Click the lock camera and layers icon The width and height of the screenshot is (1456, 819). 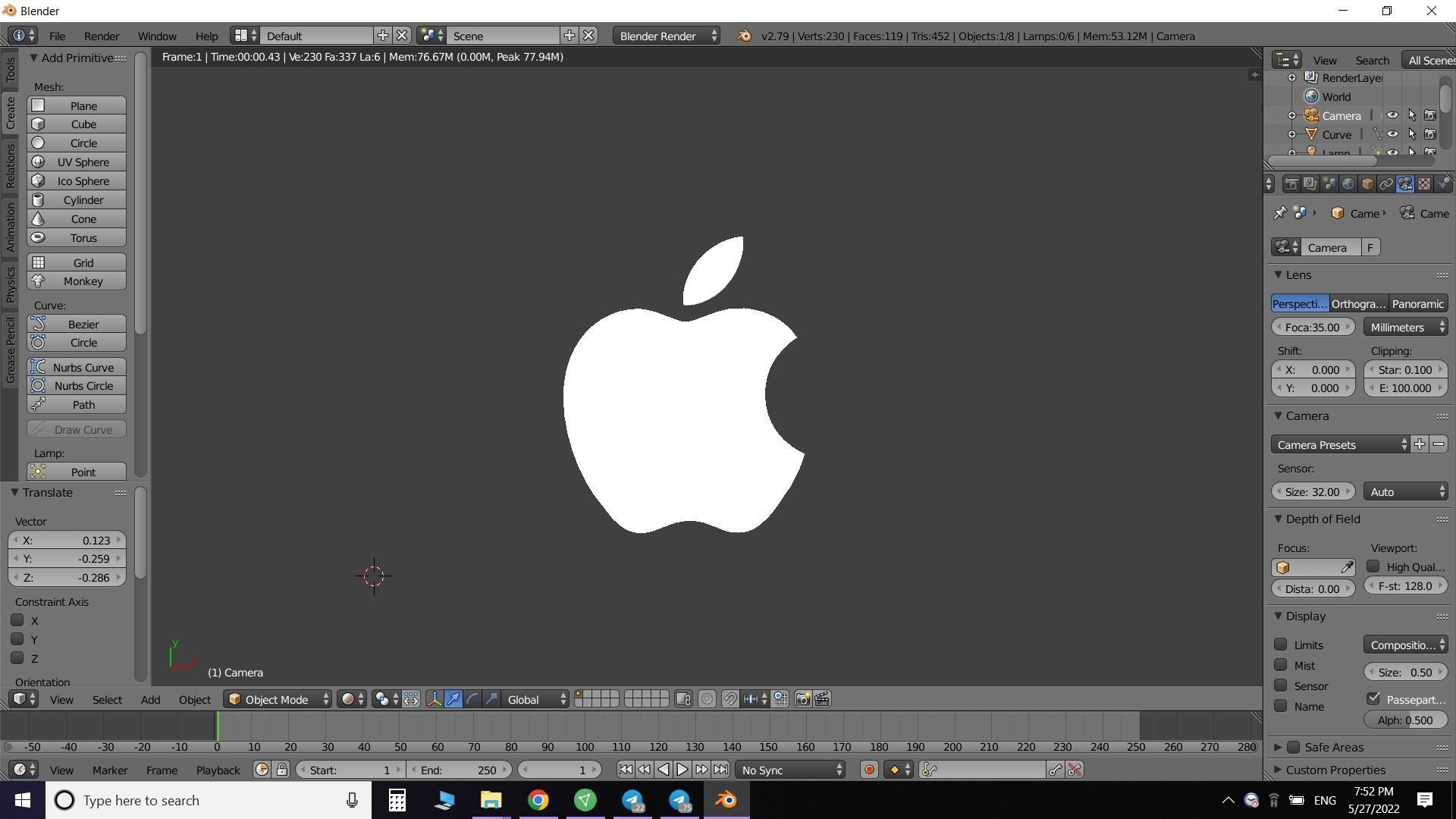coord(683,699)
